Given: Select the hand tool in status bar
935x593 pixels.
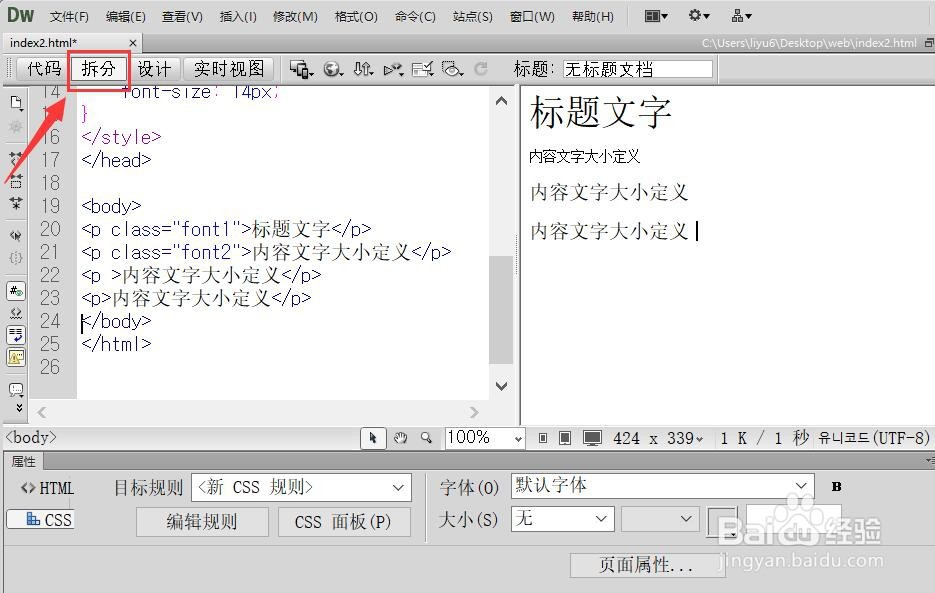Looking at the screenshot, I should point(400,436).
